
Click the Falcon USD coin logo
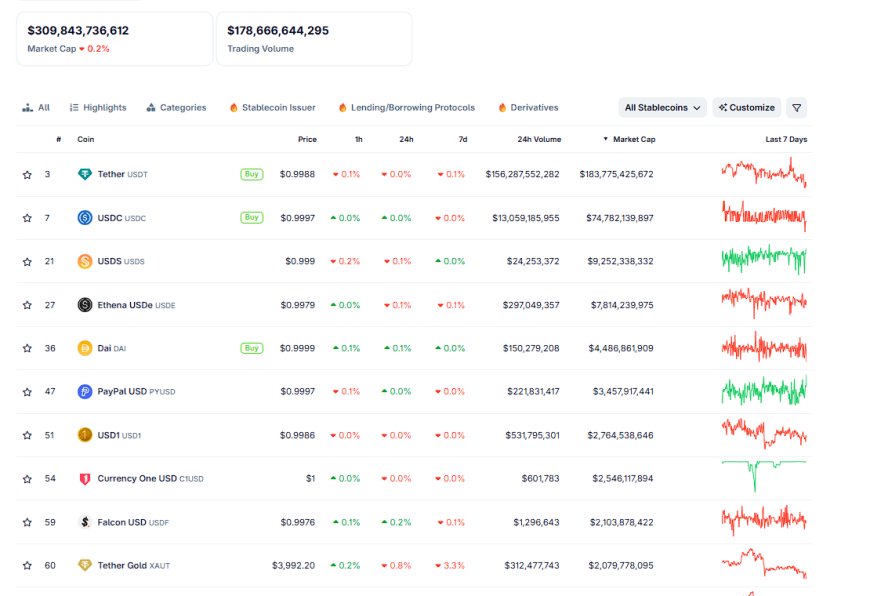[84, 522]
